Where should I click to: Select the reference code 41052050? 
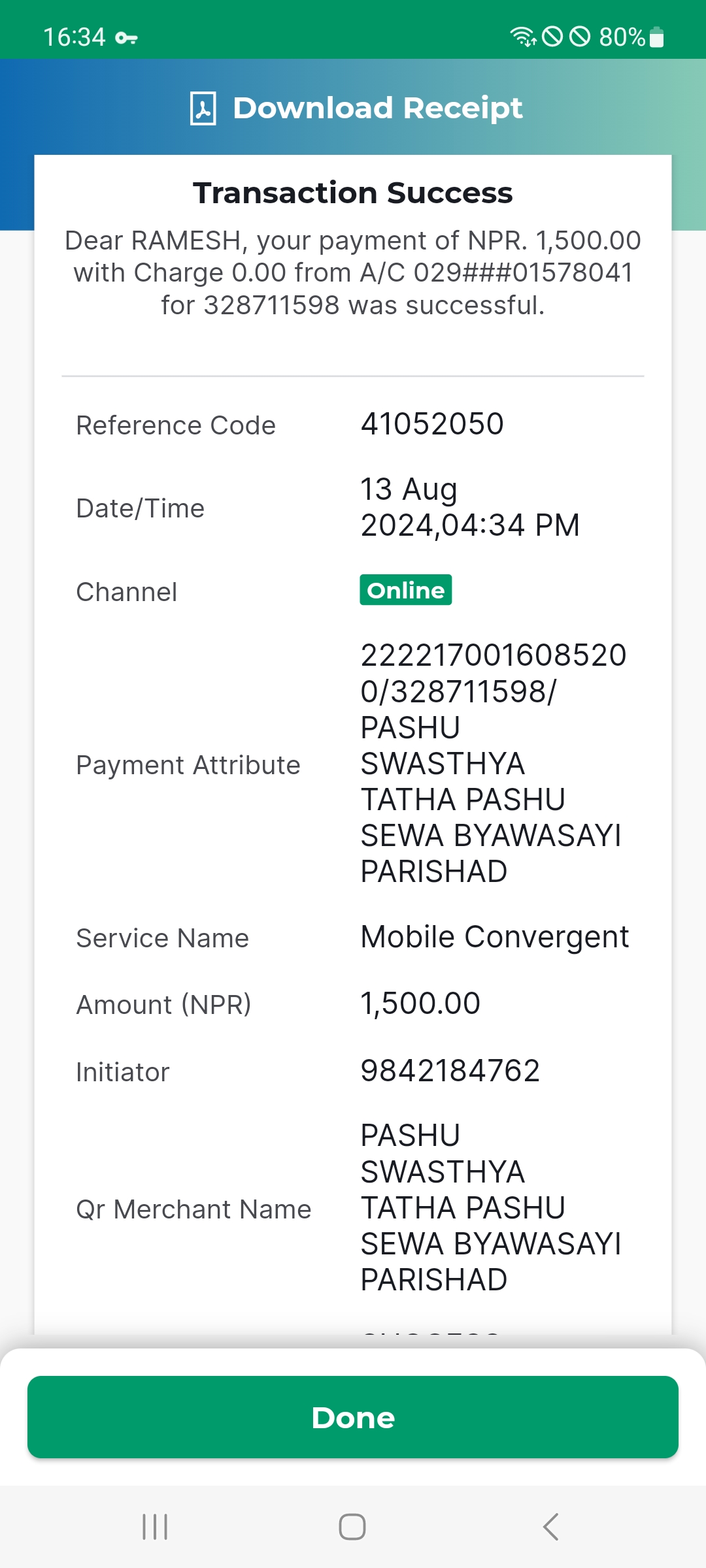[432, 424]
